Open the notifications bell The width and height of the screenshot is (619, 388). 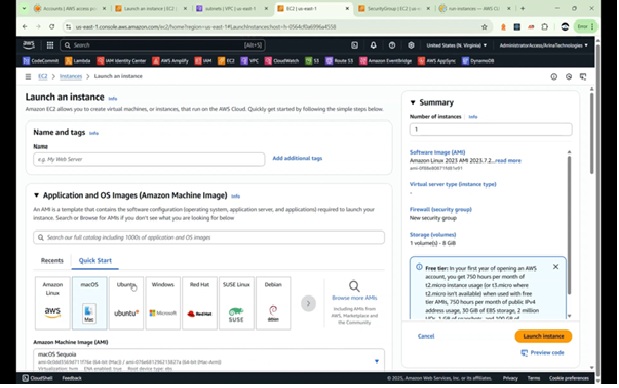click(x=373, y=45)
